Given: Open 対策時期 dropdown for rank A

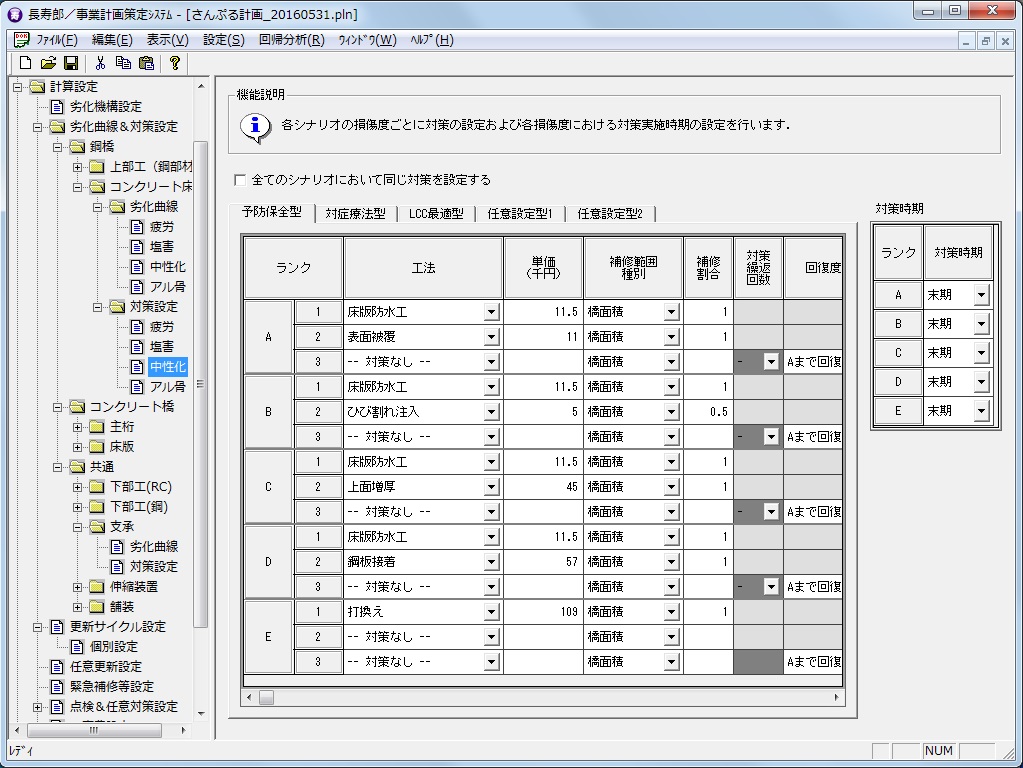Looking at the screenshot, I should [981, 295].
